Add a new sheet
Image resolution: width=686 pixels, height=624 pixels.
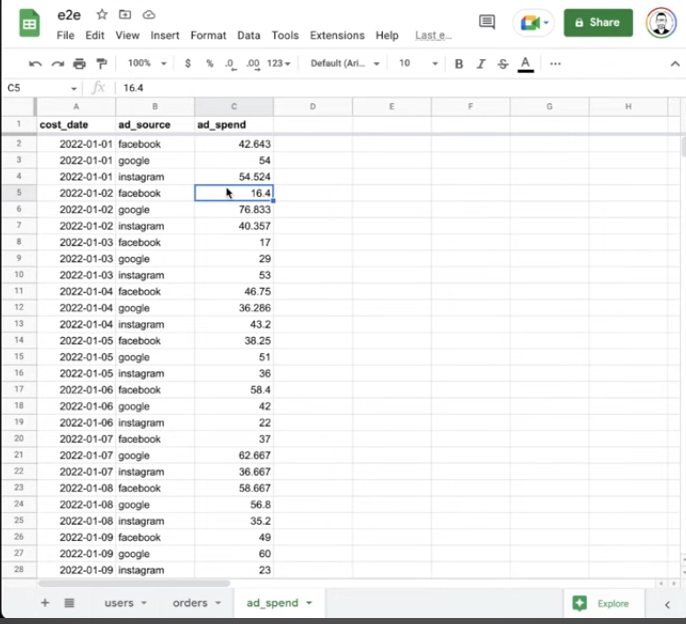(45, 603)
